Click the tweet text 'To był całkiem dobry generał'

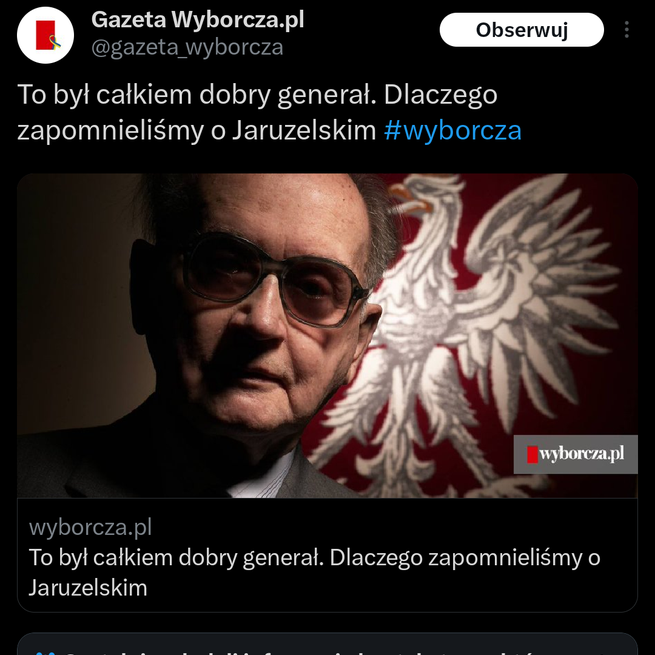click(194, 94)
